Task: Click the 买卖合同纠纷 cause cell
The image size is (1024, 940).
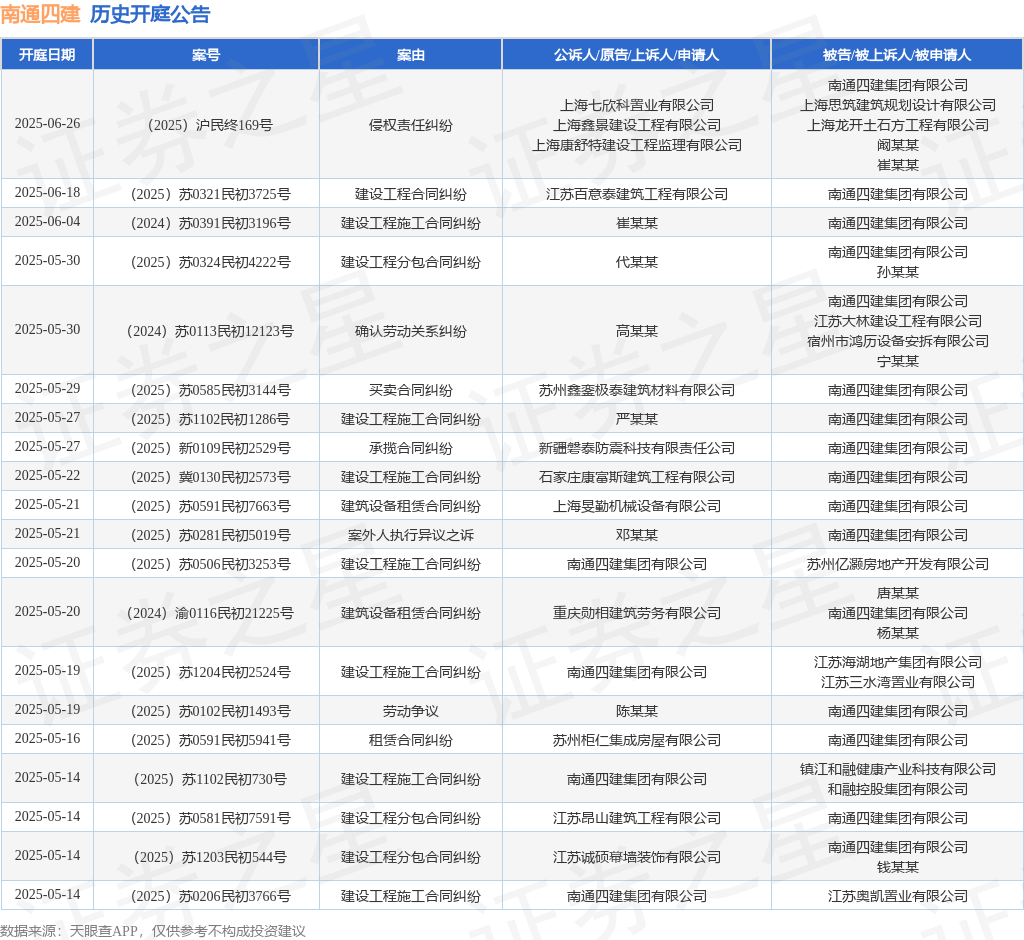Action: pos(410,390)
